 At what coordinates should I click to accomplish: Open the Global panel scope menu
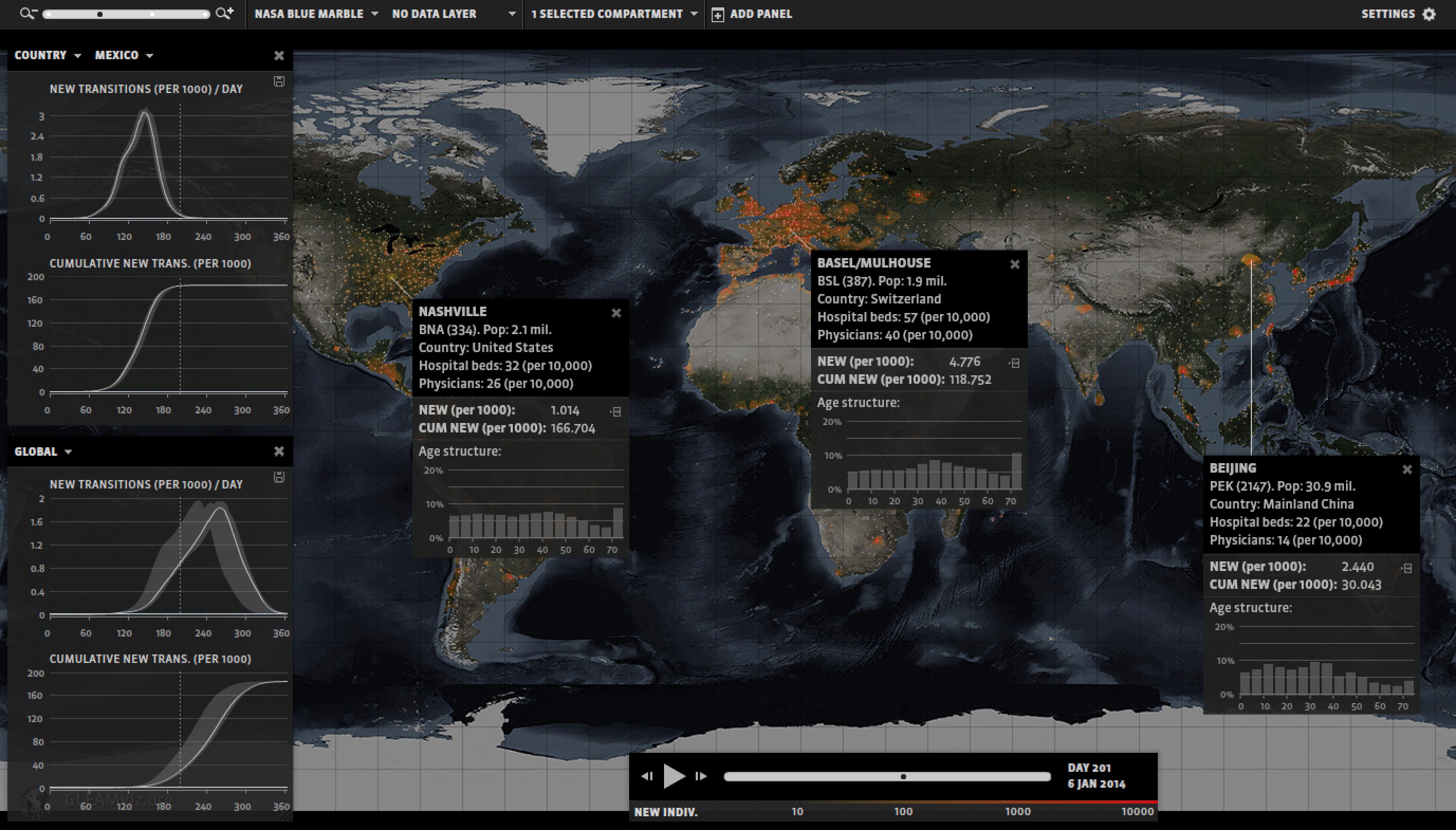43,451
